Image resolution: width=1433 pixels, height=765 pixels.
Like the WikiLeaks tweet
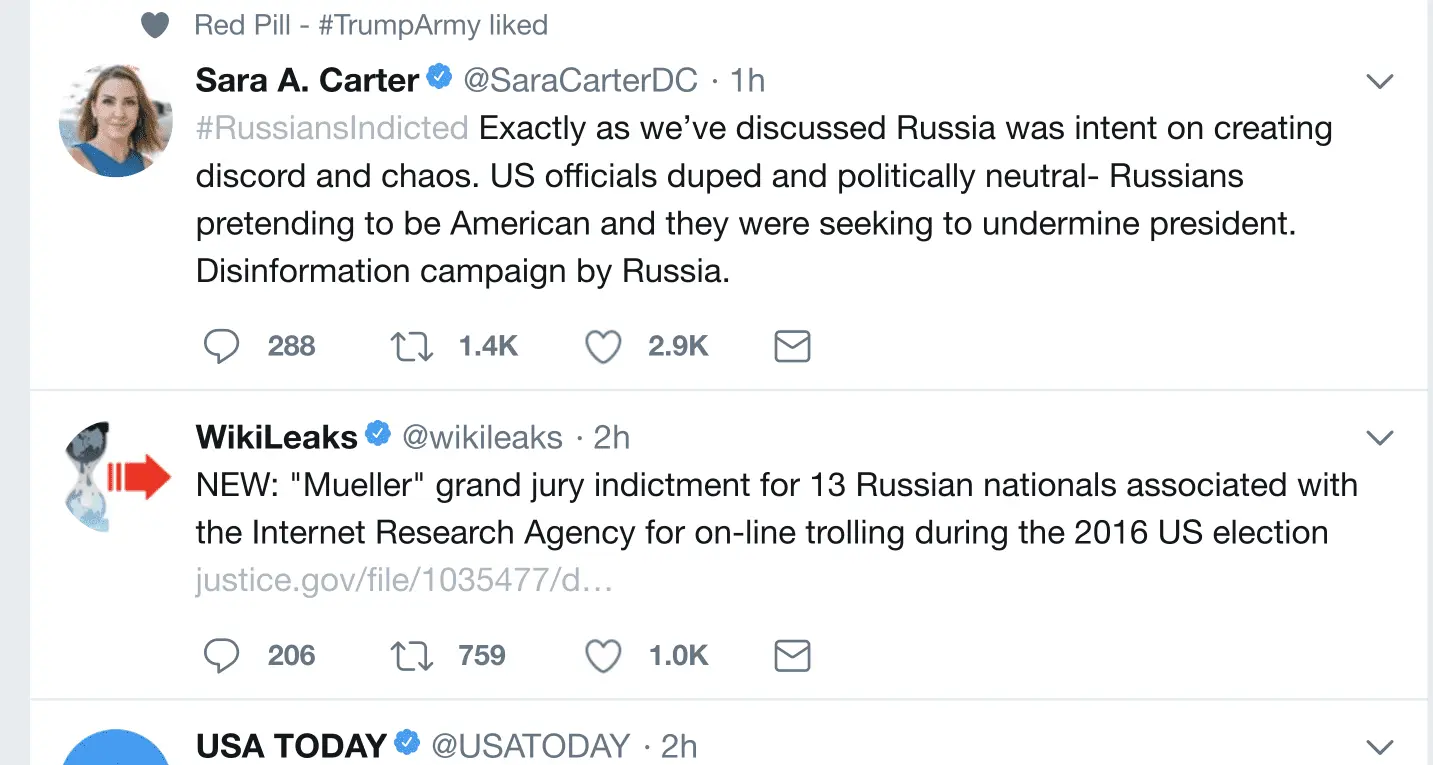tap(603, 656)
